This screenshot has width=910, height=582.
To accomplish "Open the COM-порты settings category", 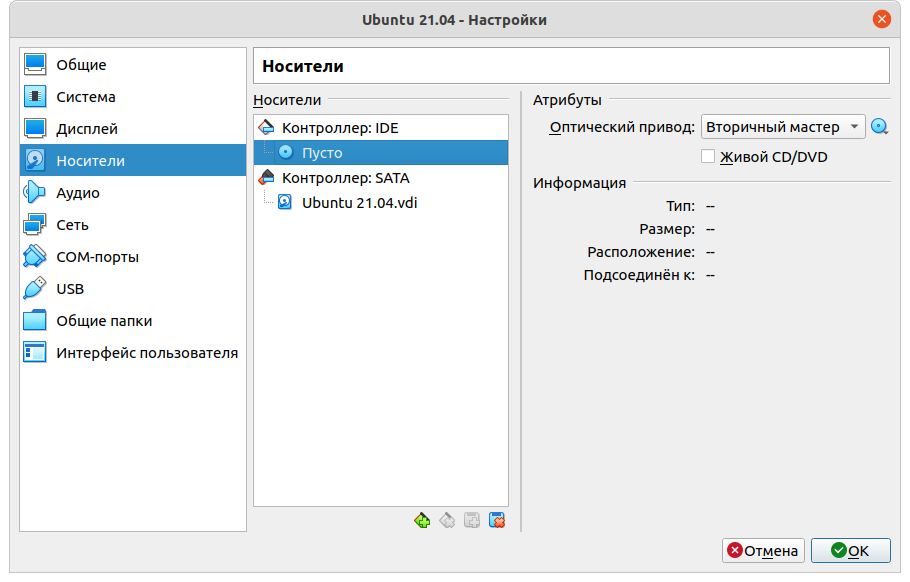I will point(133,256).
